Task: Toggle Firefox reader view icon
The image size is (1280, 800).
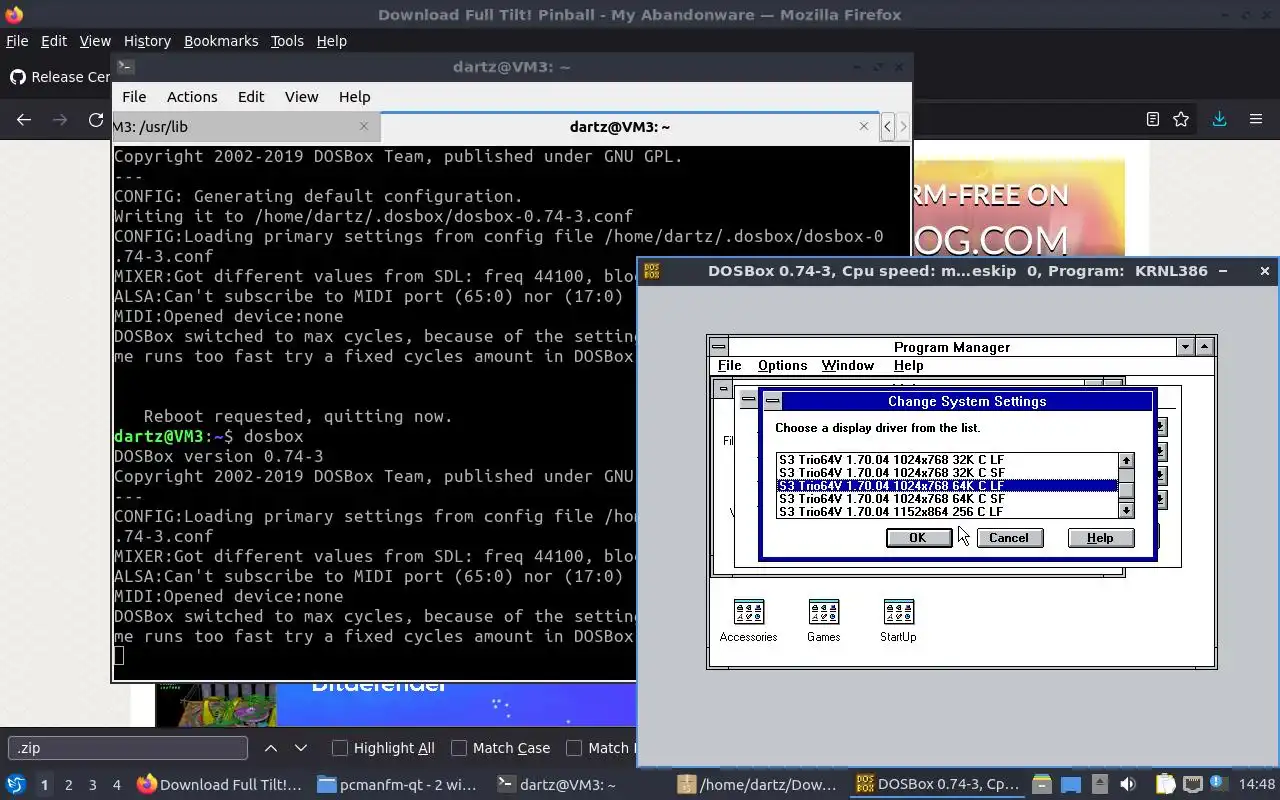Action: click(1152, 119)
